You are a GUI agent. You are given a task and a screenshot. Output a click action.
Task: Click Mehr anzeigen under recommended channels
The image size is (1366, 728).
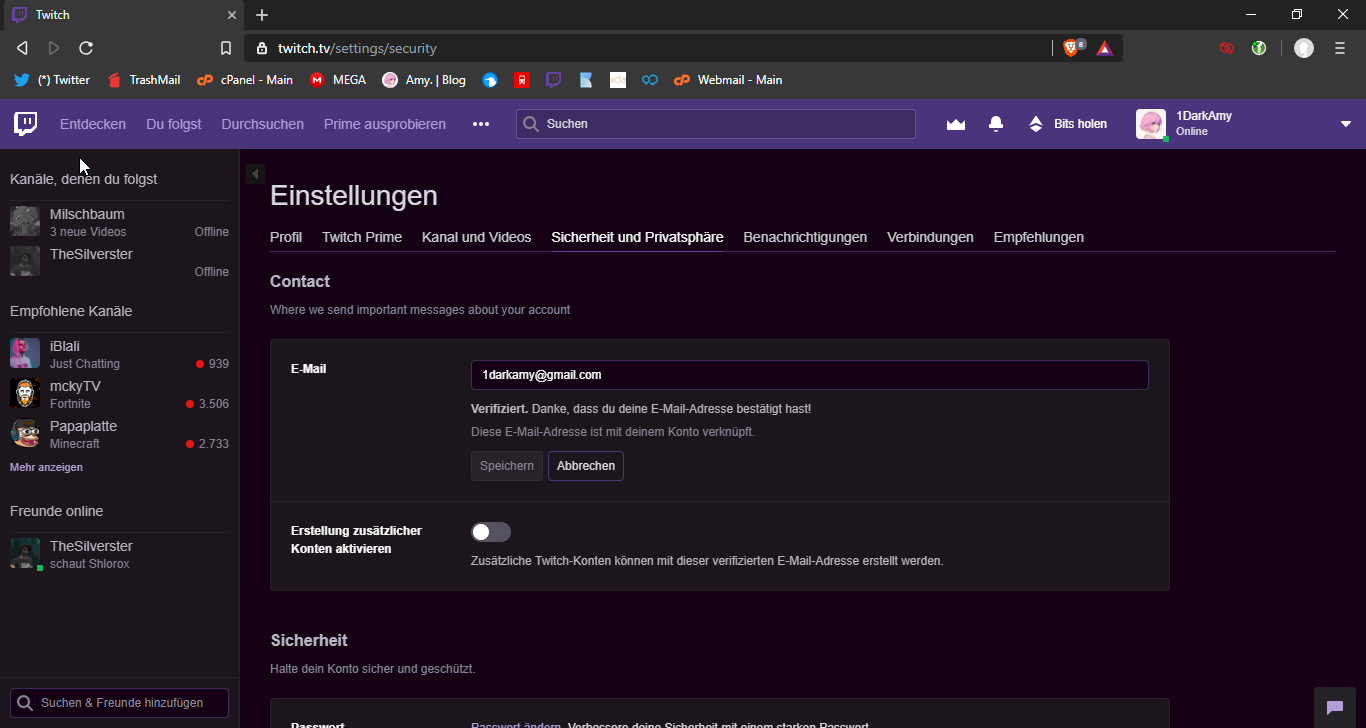46,467
